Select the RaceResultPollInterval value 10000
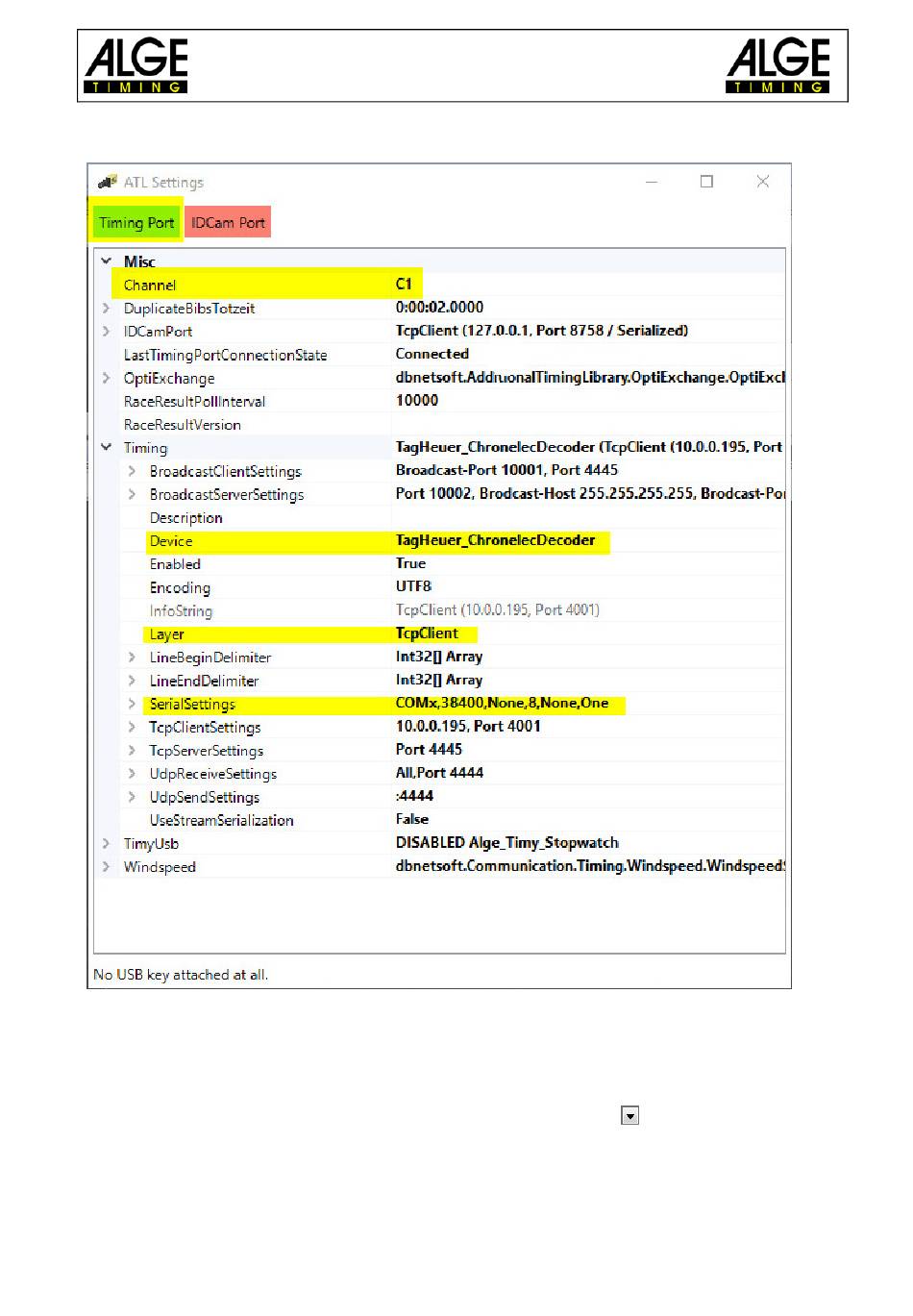This screenshot has width=913, height=1316. point(417,401)
